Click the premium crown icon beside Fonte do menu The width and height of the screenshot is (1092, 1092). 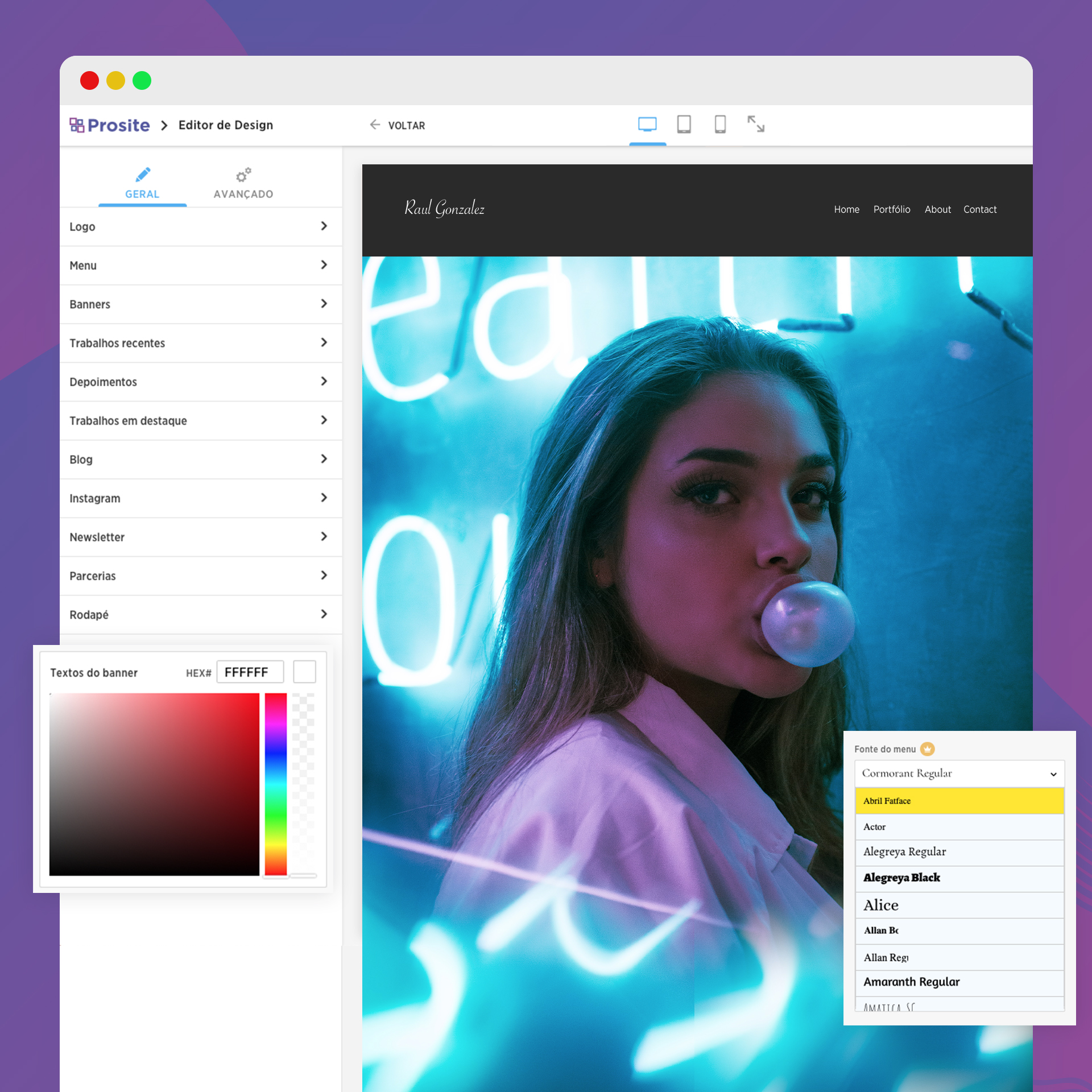[927, 749]
